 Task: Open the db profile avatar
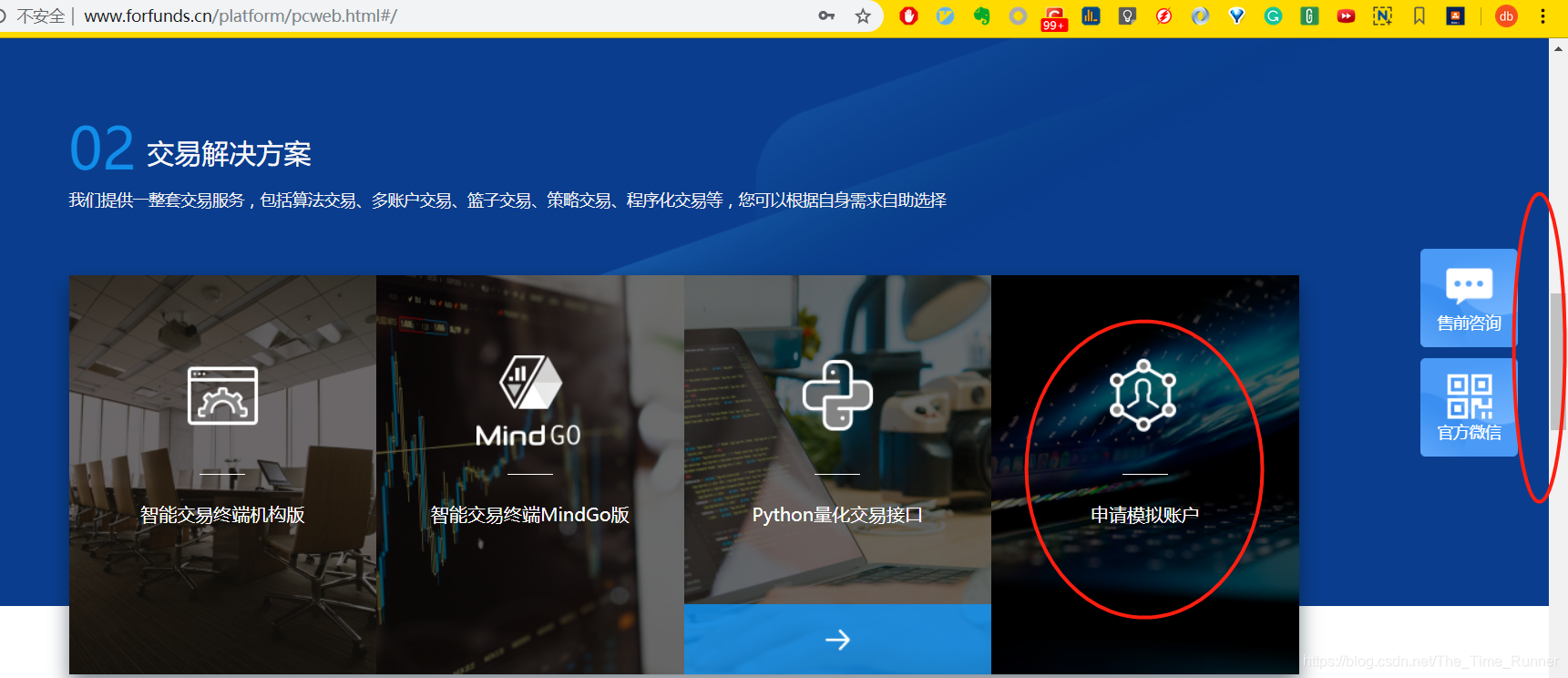point(1506,15)
